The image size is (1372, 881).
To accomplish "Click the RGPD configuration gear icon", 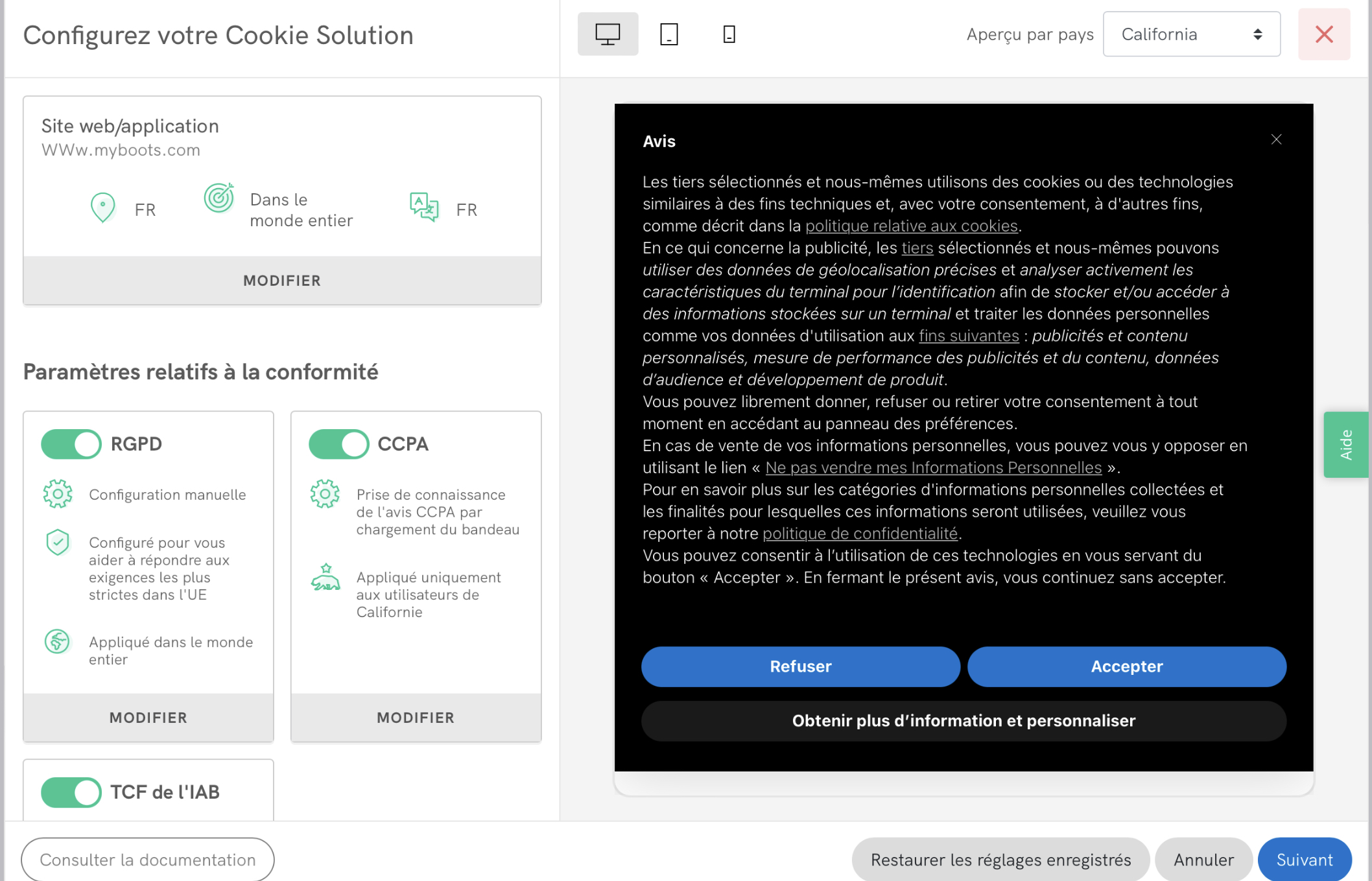I will pyautogui.click(x=58, y=494).
